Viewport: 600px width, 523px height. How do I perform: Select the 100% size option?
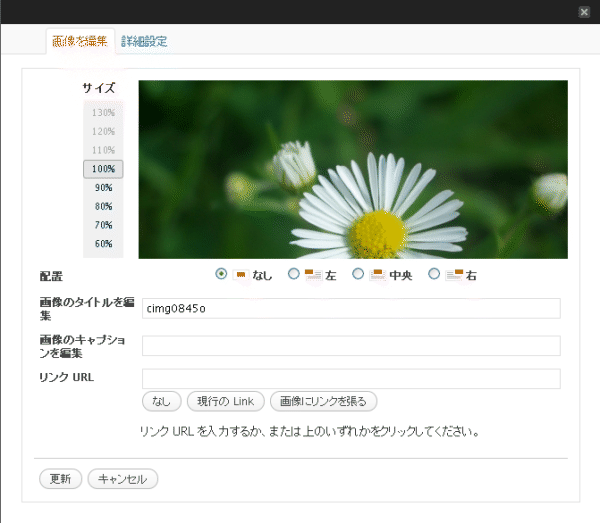tap(103, 169)
